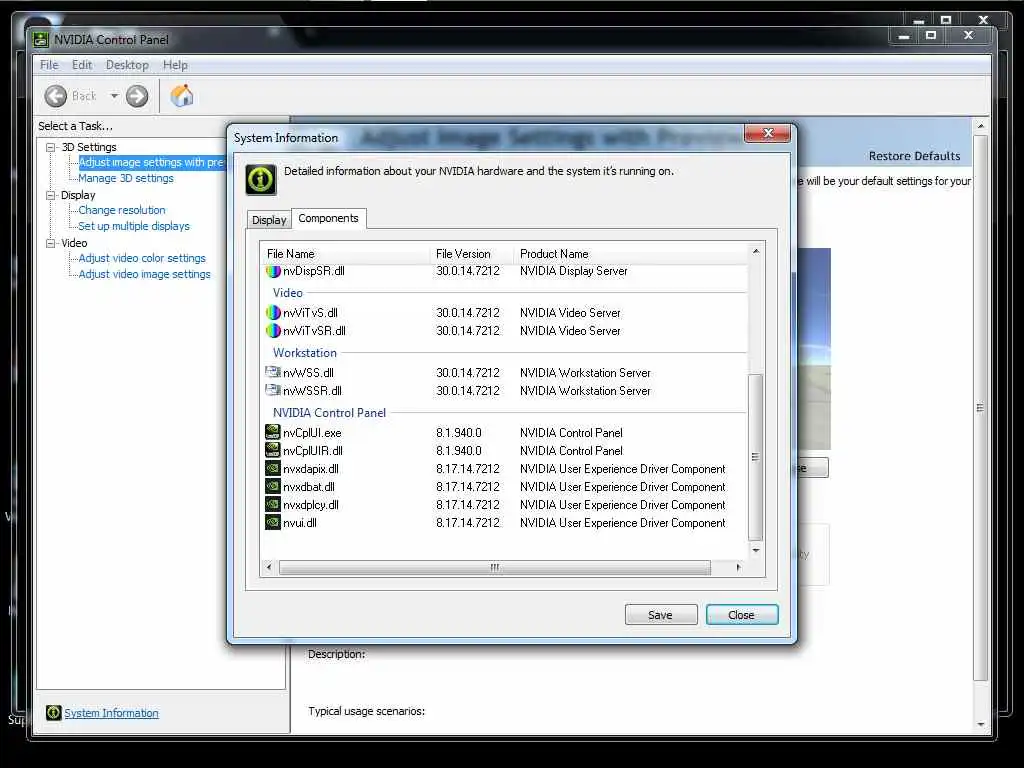1024x768 pixels.
Task: Click the nvxdplcy.dll file icon
Action: [272, 504]
